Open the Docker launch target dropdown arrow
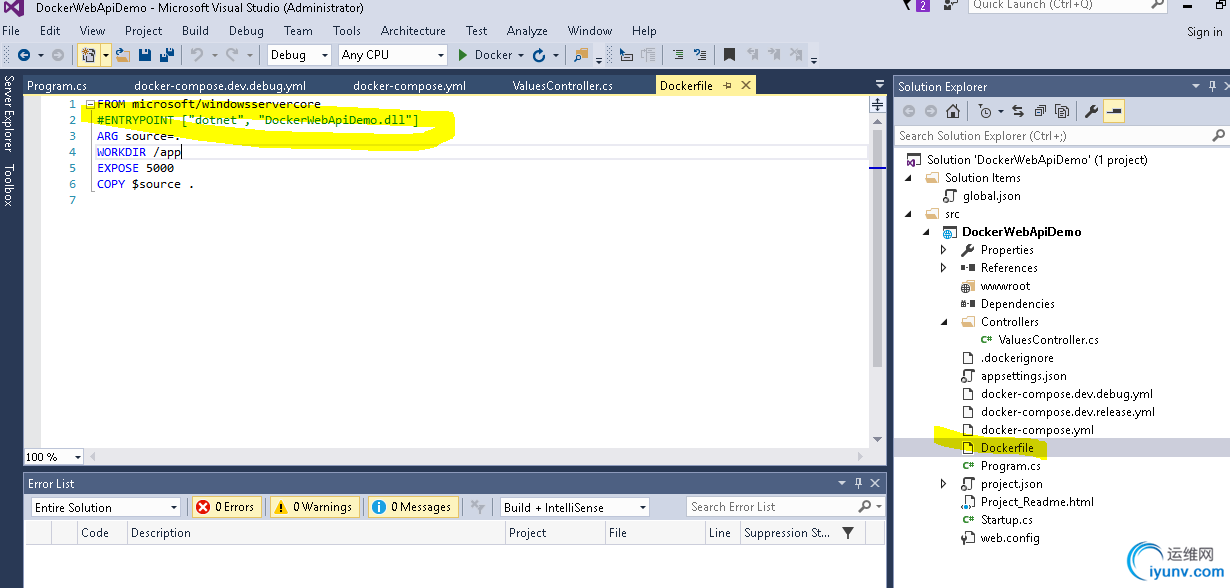 [x=521, y=55]
